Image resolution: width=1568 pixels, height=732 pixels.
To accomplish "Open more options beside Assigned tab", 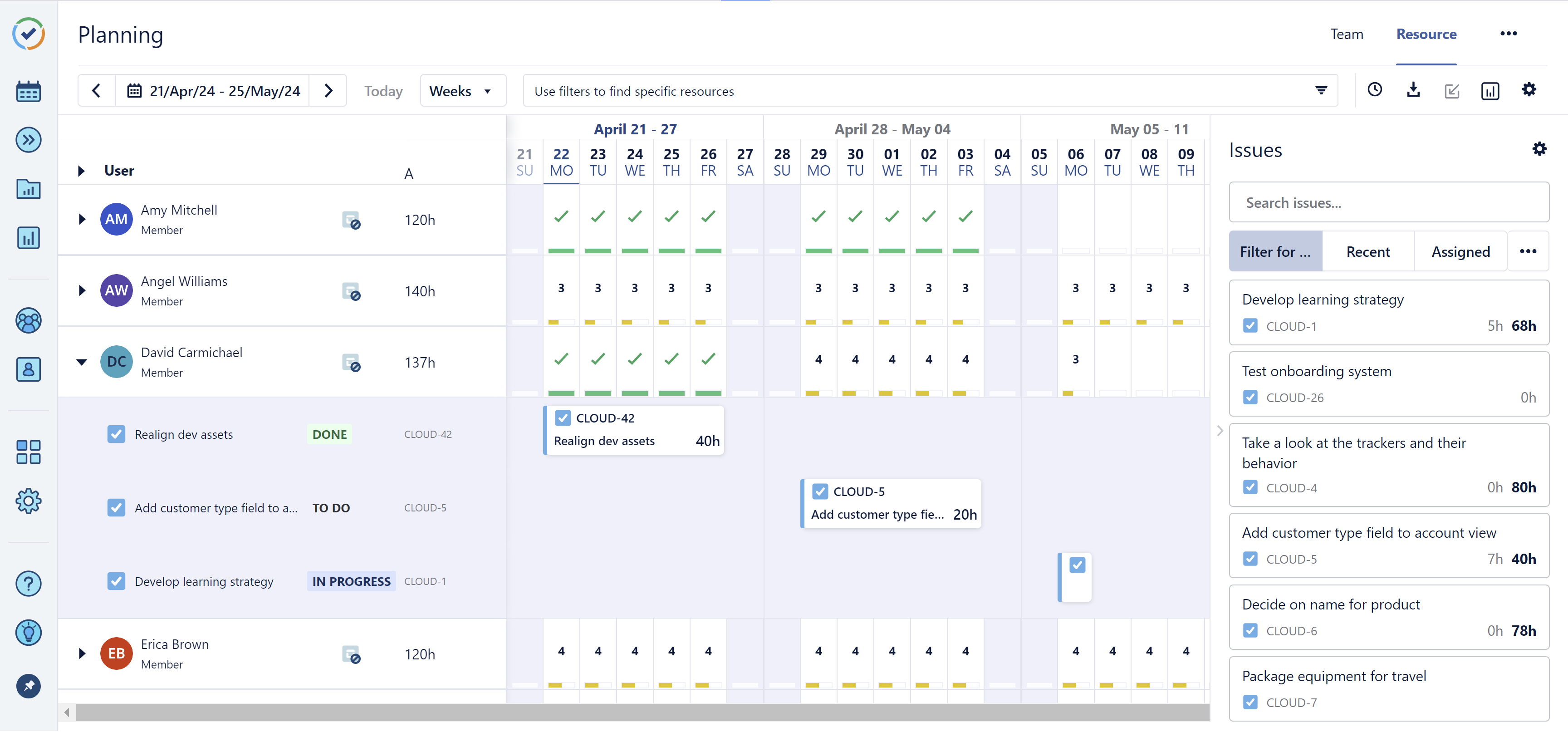I will [x=1528, y=251].
